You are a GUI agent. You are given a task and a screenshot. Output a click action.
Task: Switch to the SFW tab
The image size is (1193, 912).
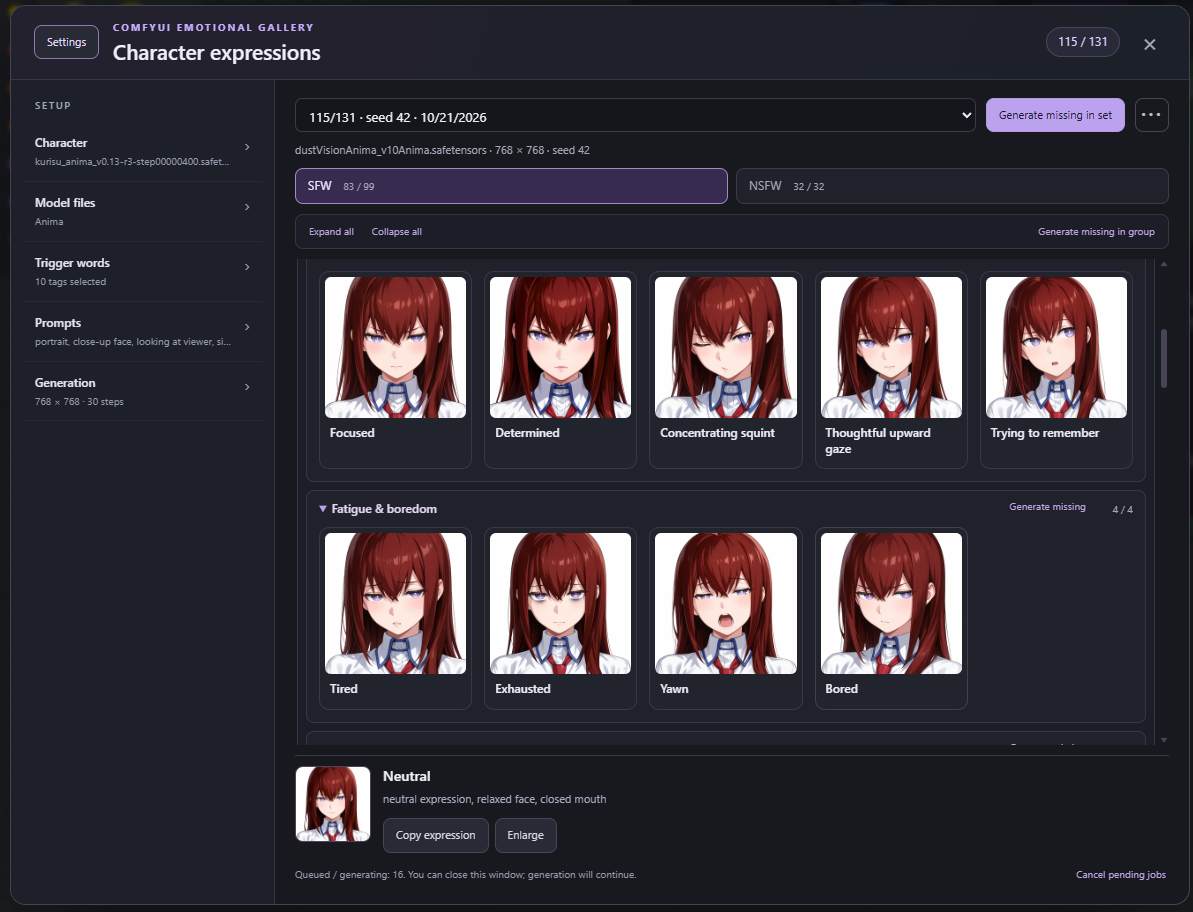point(511,186)
